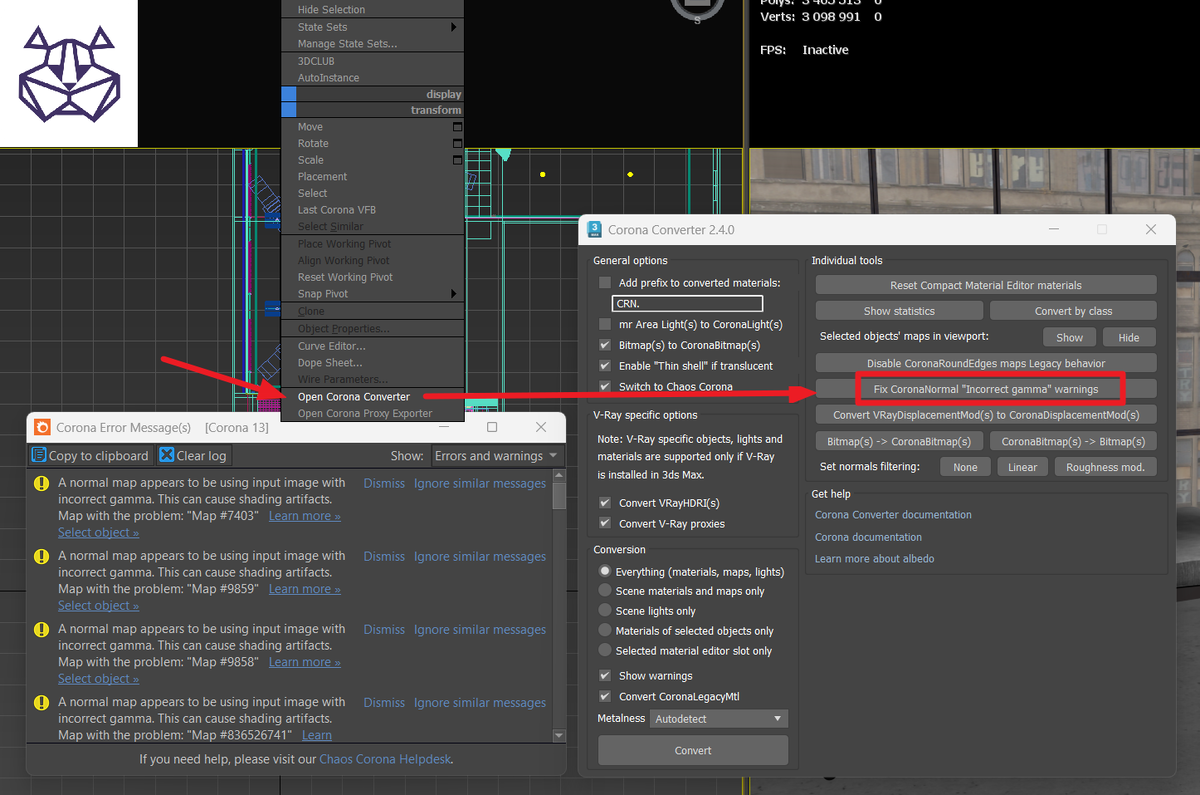The height and width of the screenshot is (795, 1200).
Task: Toggle Convert CoronaLegacyMtl checkbox
Action: [x=605, y=696]
